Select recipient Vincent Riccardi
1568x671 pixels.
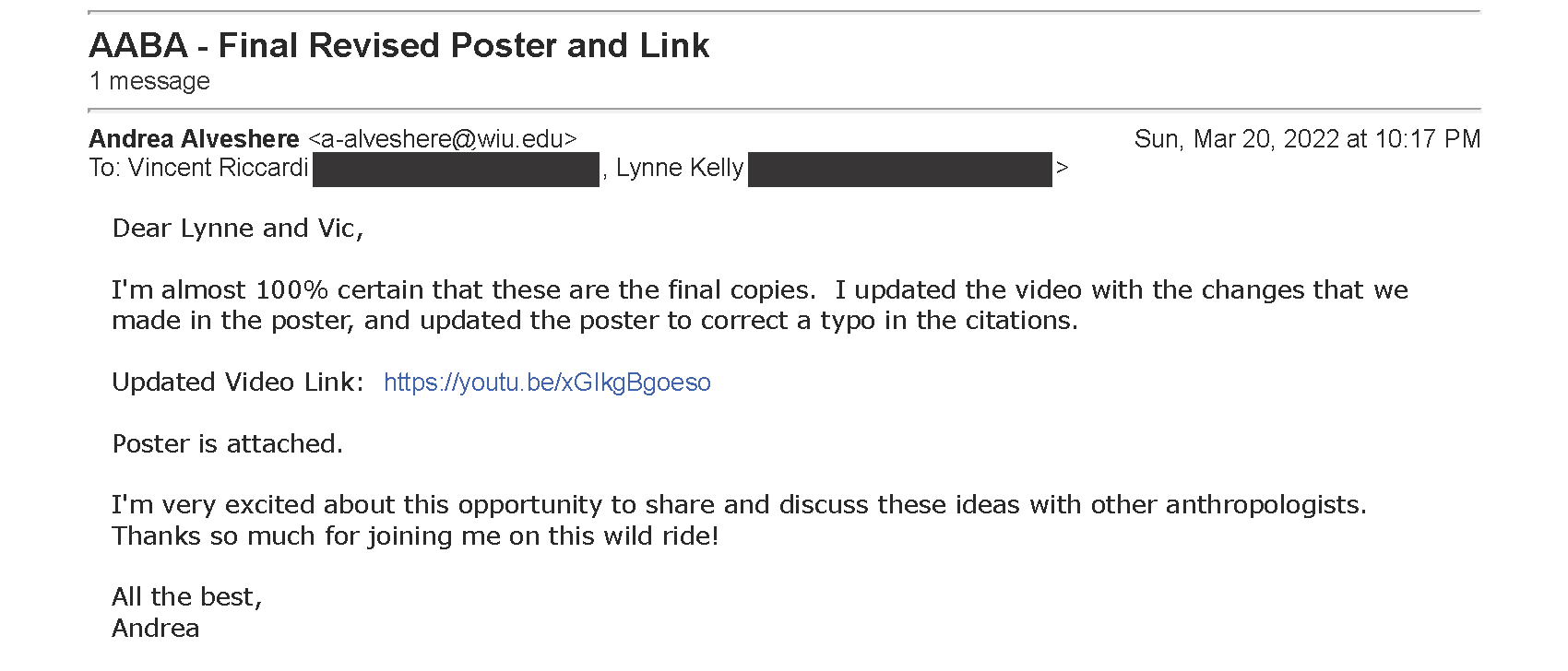click(x=219, y=168)
